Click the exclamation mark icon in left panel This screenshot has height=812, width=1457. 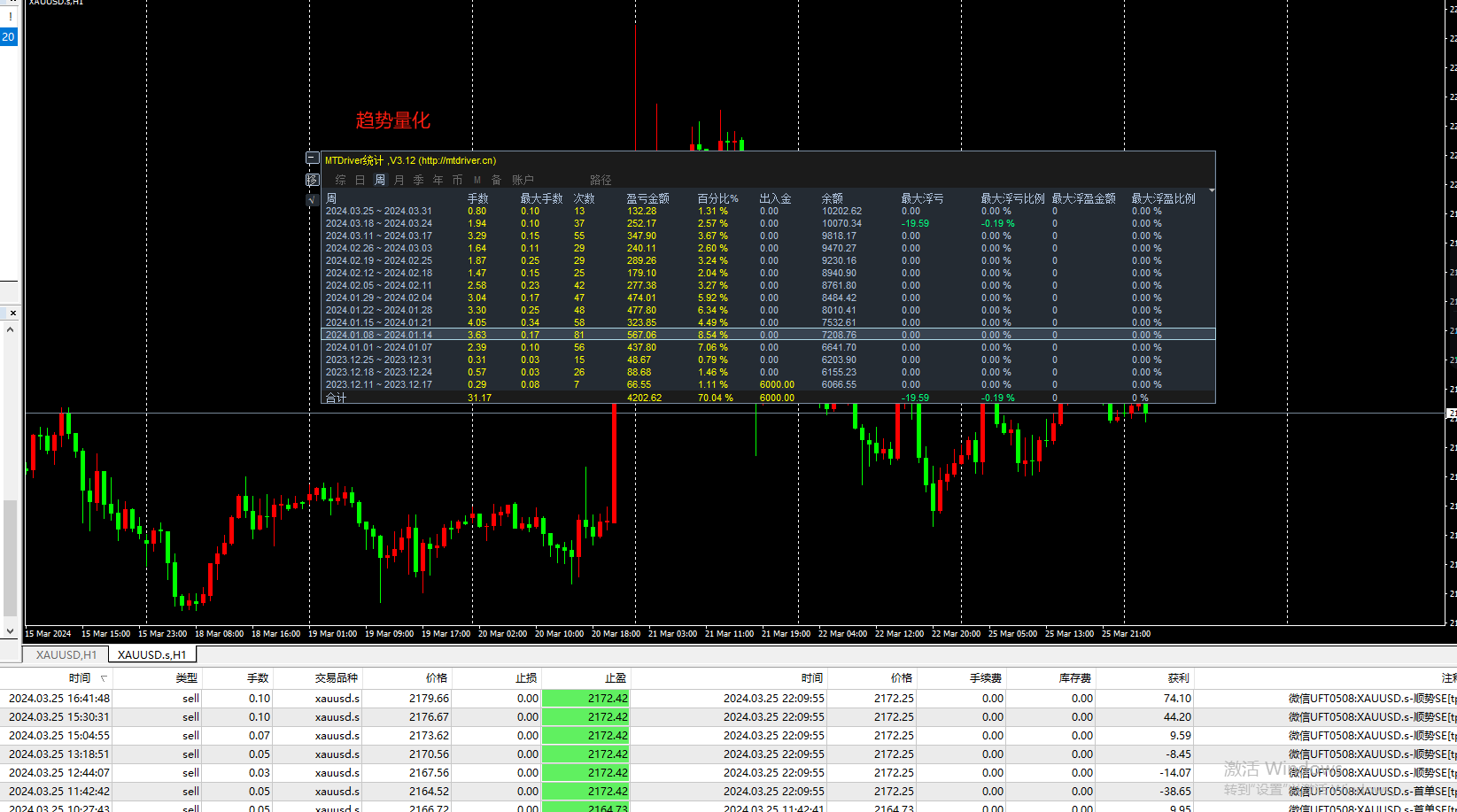point(10,16)
